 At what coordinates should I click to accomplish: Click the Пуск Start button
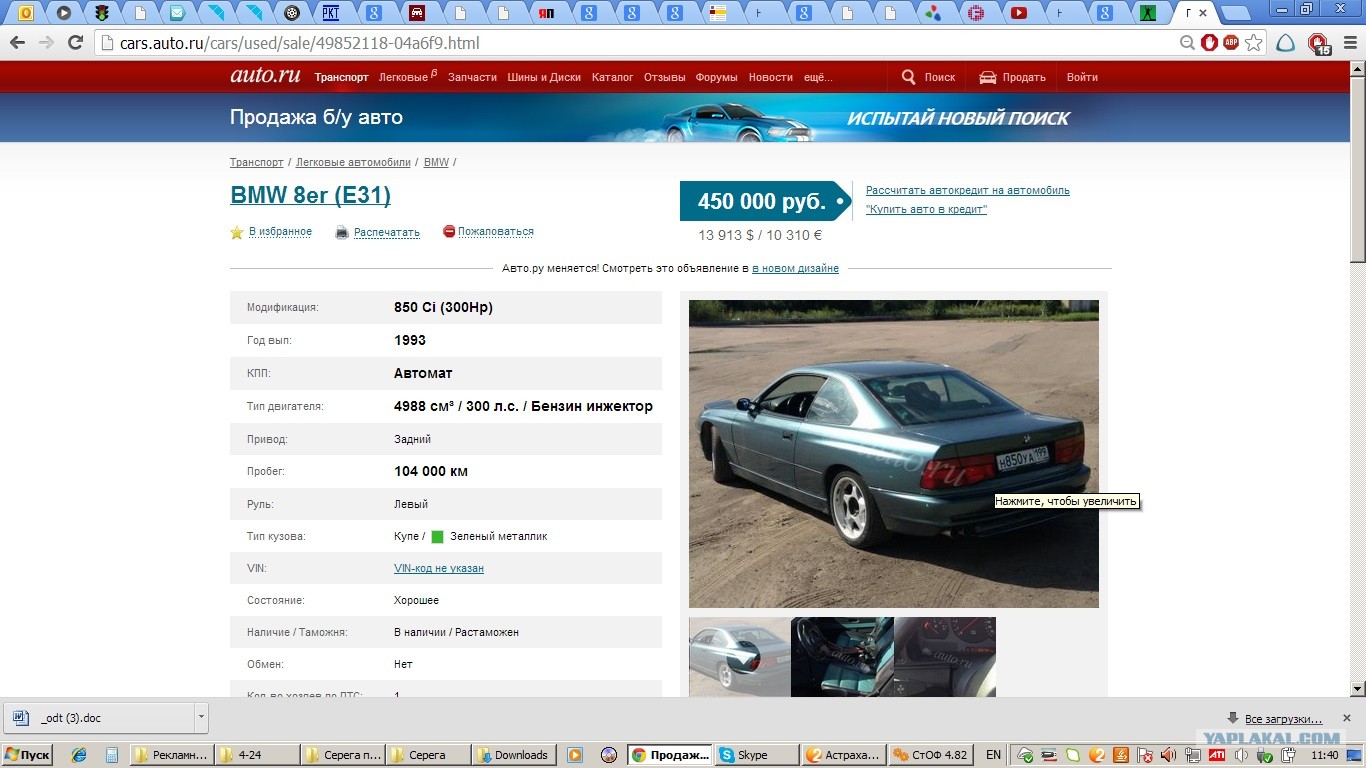tap(27, 755)
